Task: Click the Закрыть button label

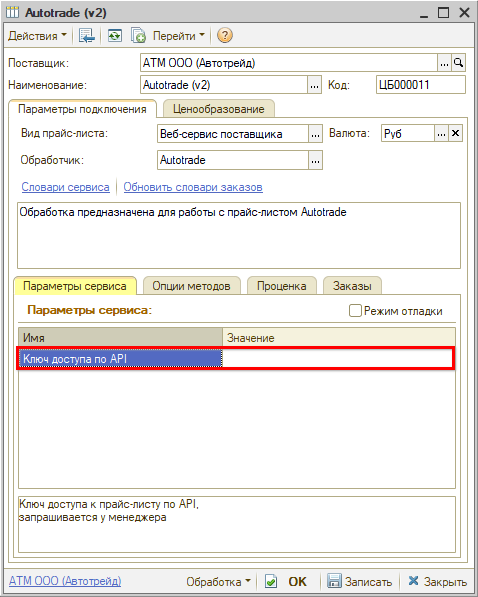Action: pos(445,582)
